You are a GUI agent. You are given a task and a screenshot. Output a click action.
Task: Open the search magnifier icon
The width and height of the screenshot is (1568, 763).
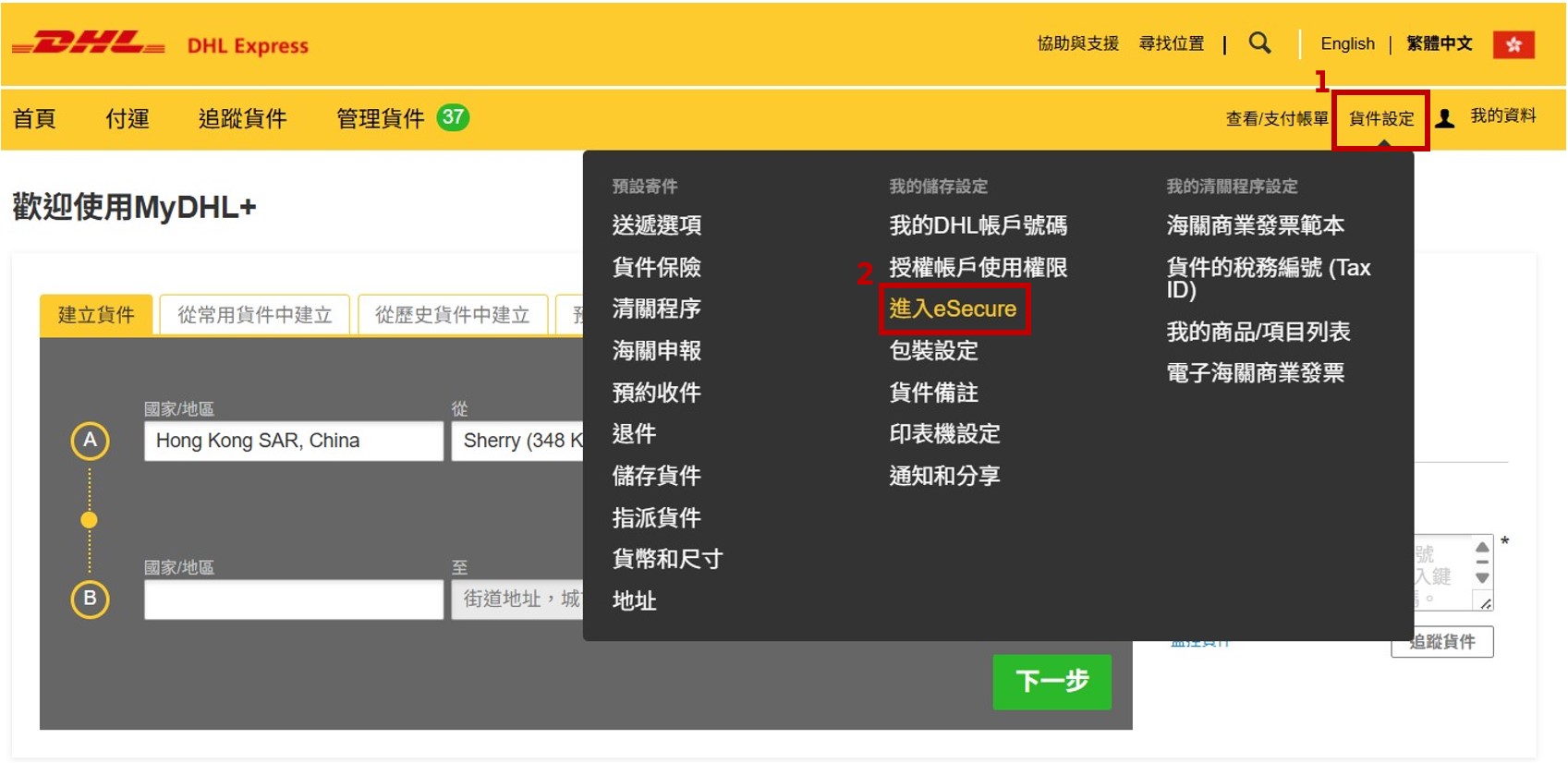[1259, 43]
